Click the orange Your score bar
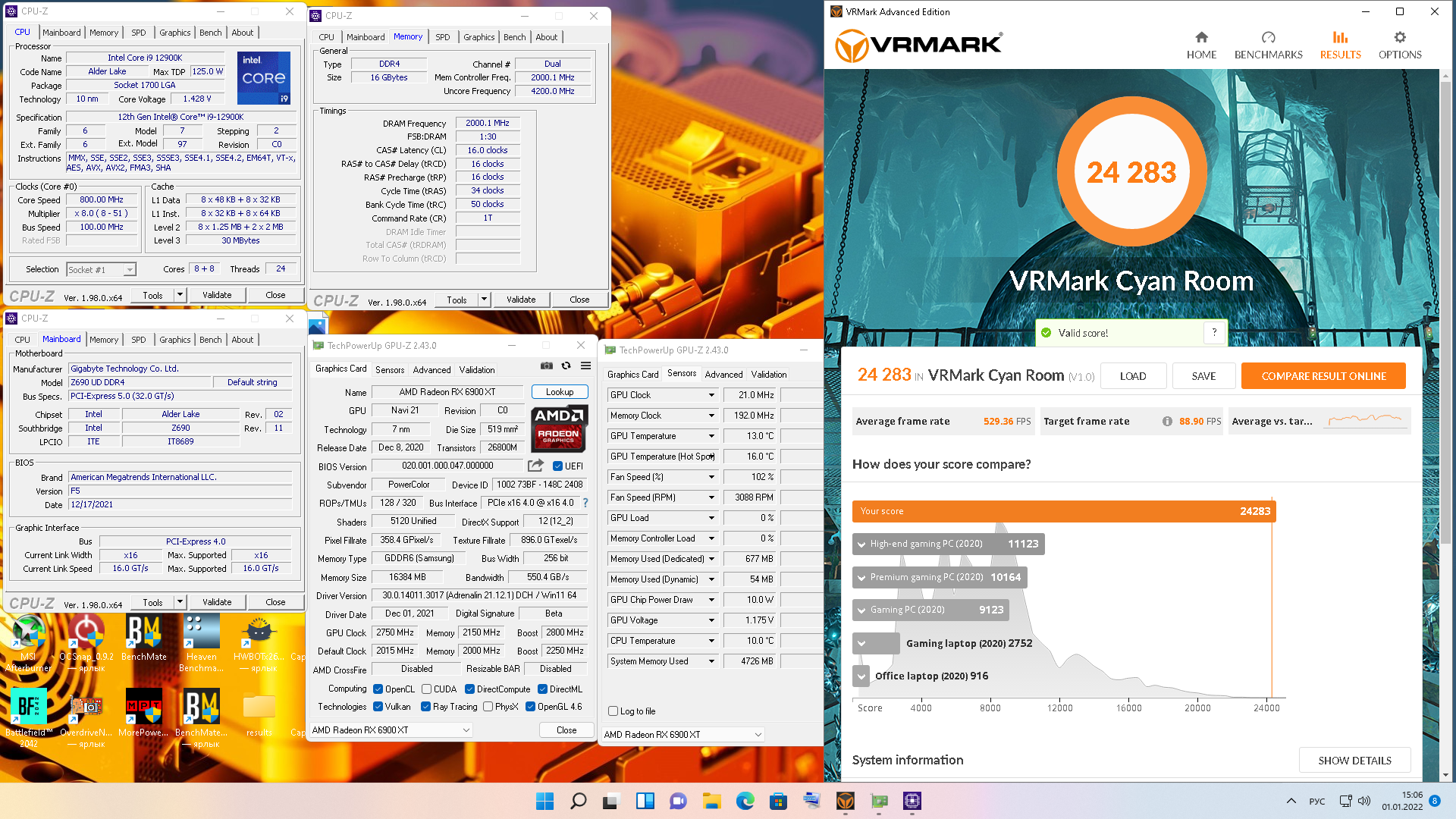This screenshot has height=819, width=1456. pos(1064,511)
